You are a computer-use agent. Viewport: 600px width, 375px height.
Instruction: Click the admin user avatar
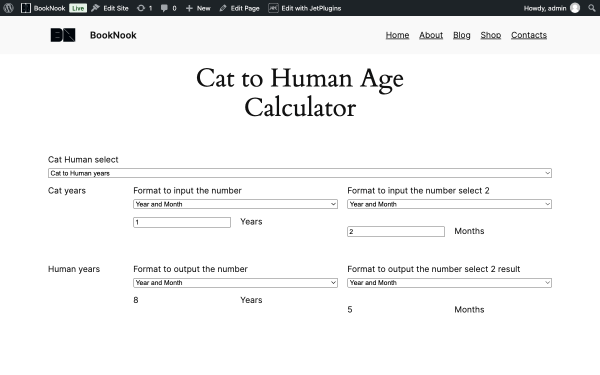(575, 8)
